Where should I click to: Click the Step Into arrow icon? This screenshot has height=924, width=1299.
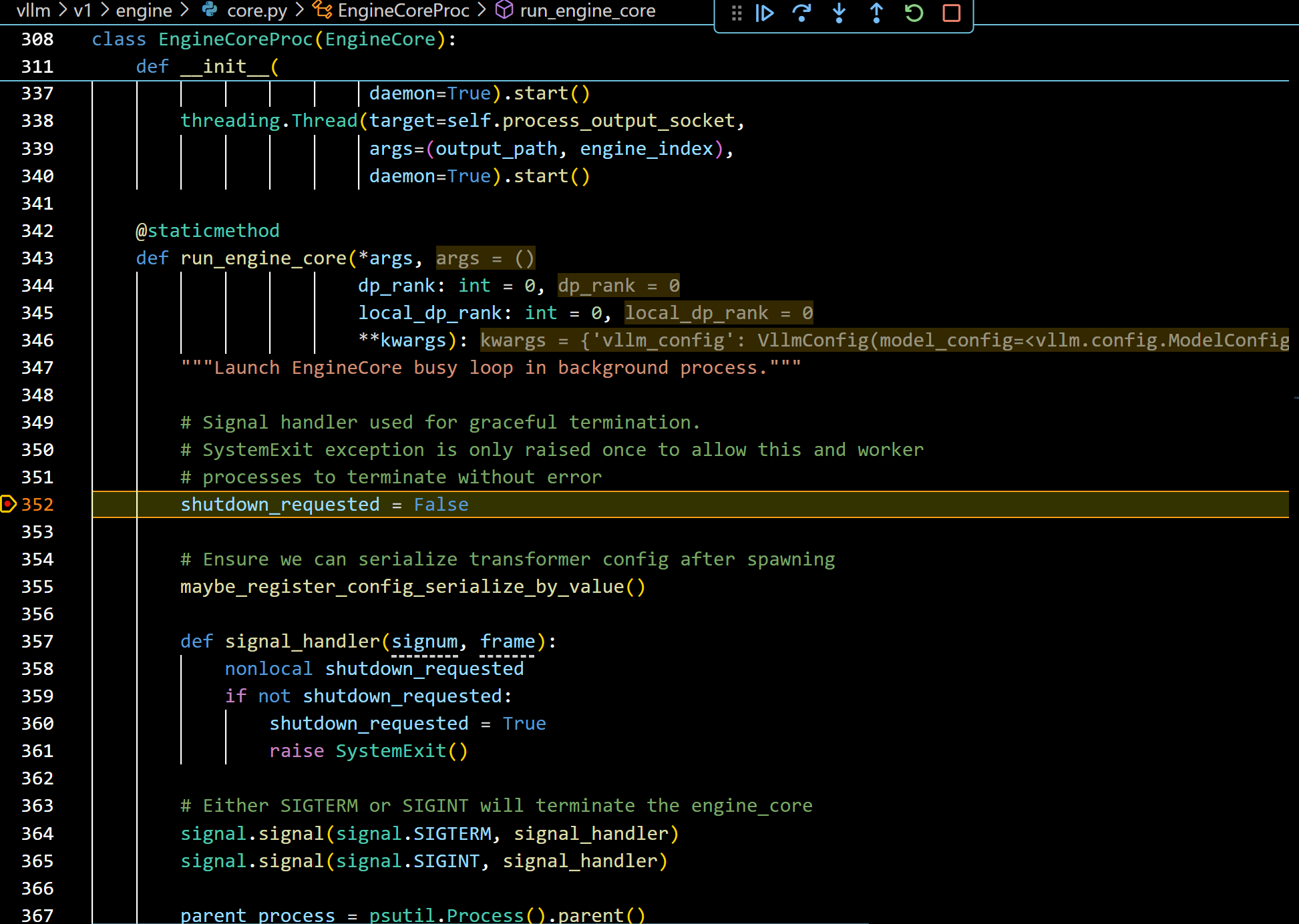coord(839,13)
